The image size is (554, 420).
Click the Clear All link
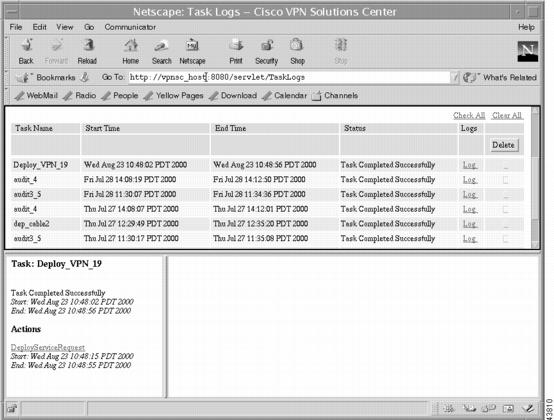pyautogui.click(x=507, y=116)
